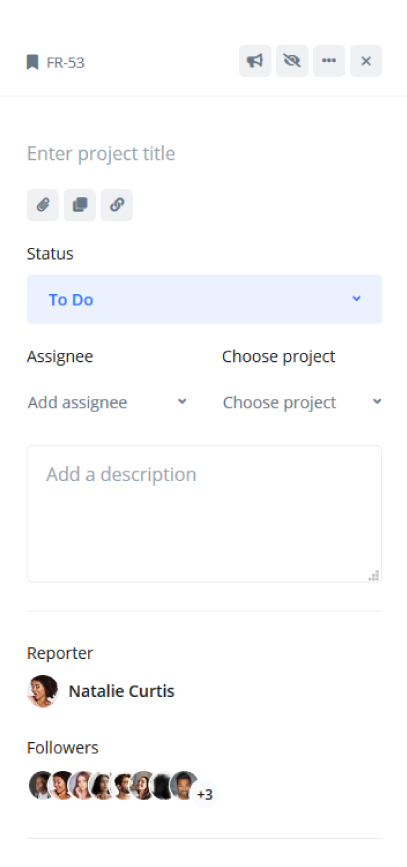Click the megaphone announce icon
Image resolution: width=407 pixels, height=867 pixels.
pyautogui.click(x=255, y=61)
